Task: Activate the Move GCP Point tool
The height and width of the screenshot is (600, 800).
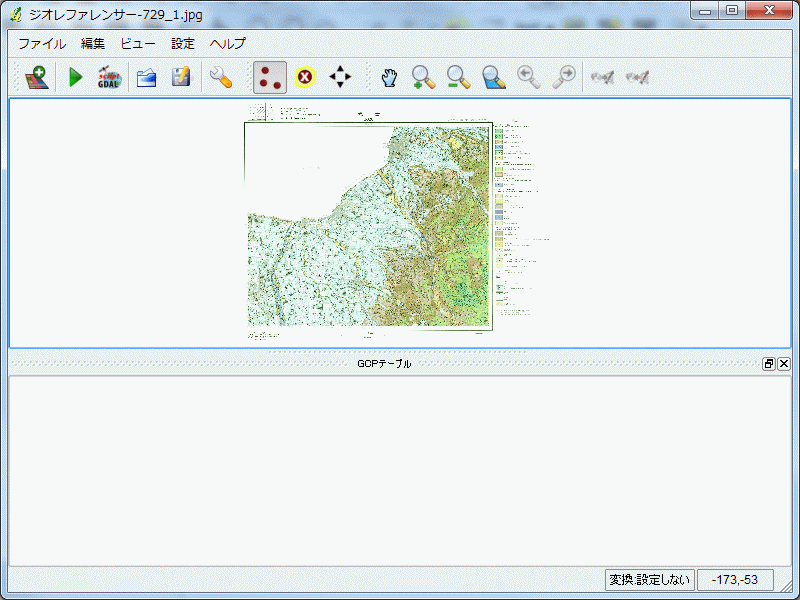Action: [x=341, y=77]
